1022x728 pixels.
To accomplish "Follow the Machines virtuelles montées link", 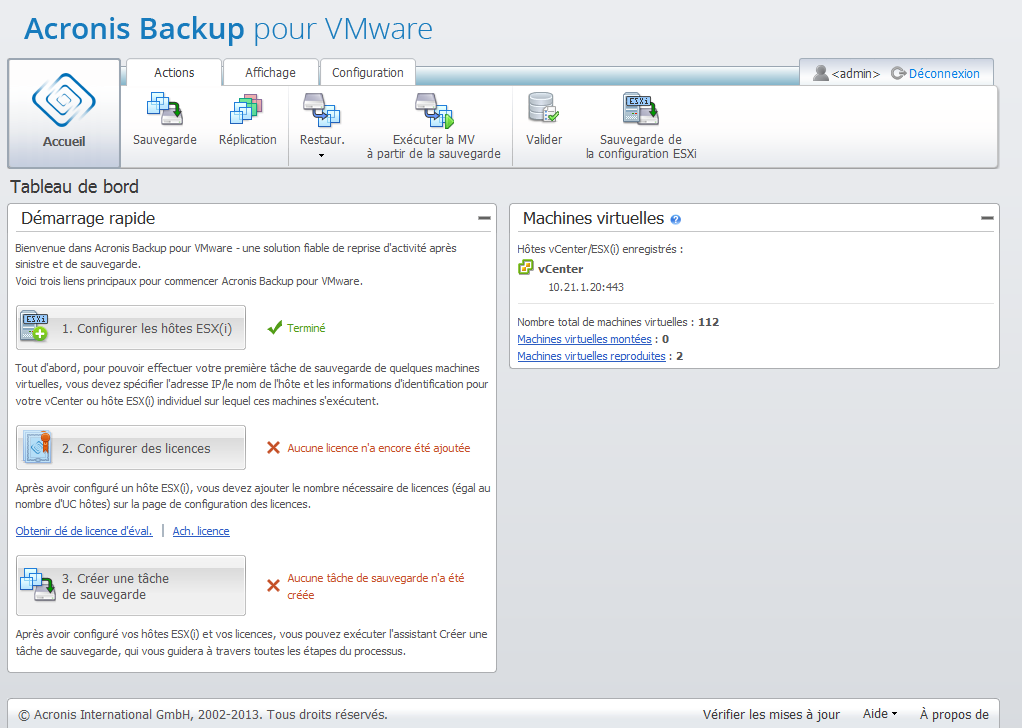I will point(584,340).
